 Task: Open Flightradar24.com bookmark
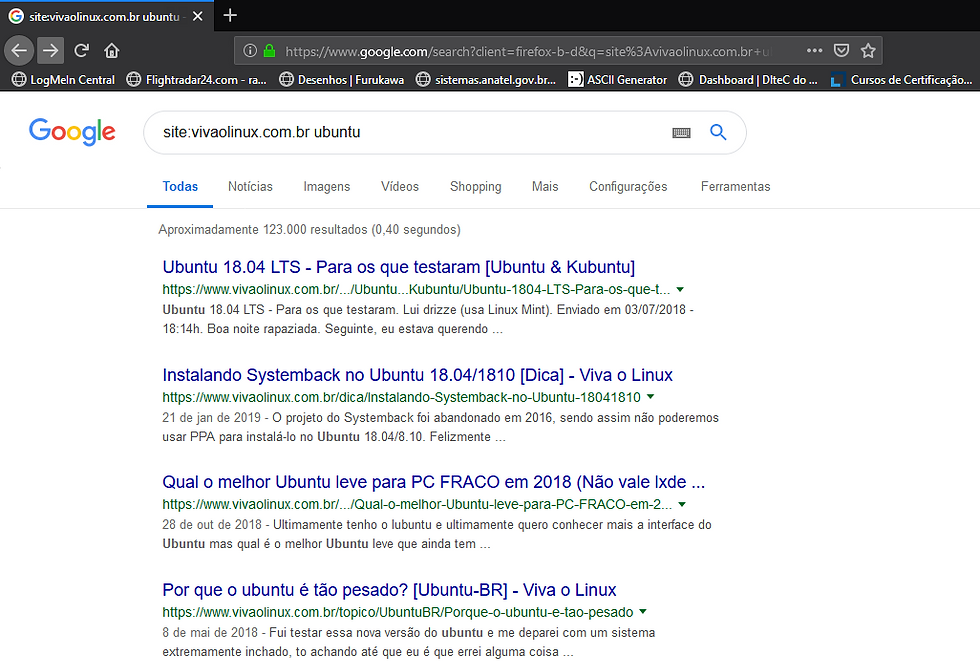[x=197, y=79]
